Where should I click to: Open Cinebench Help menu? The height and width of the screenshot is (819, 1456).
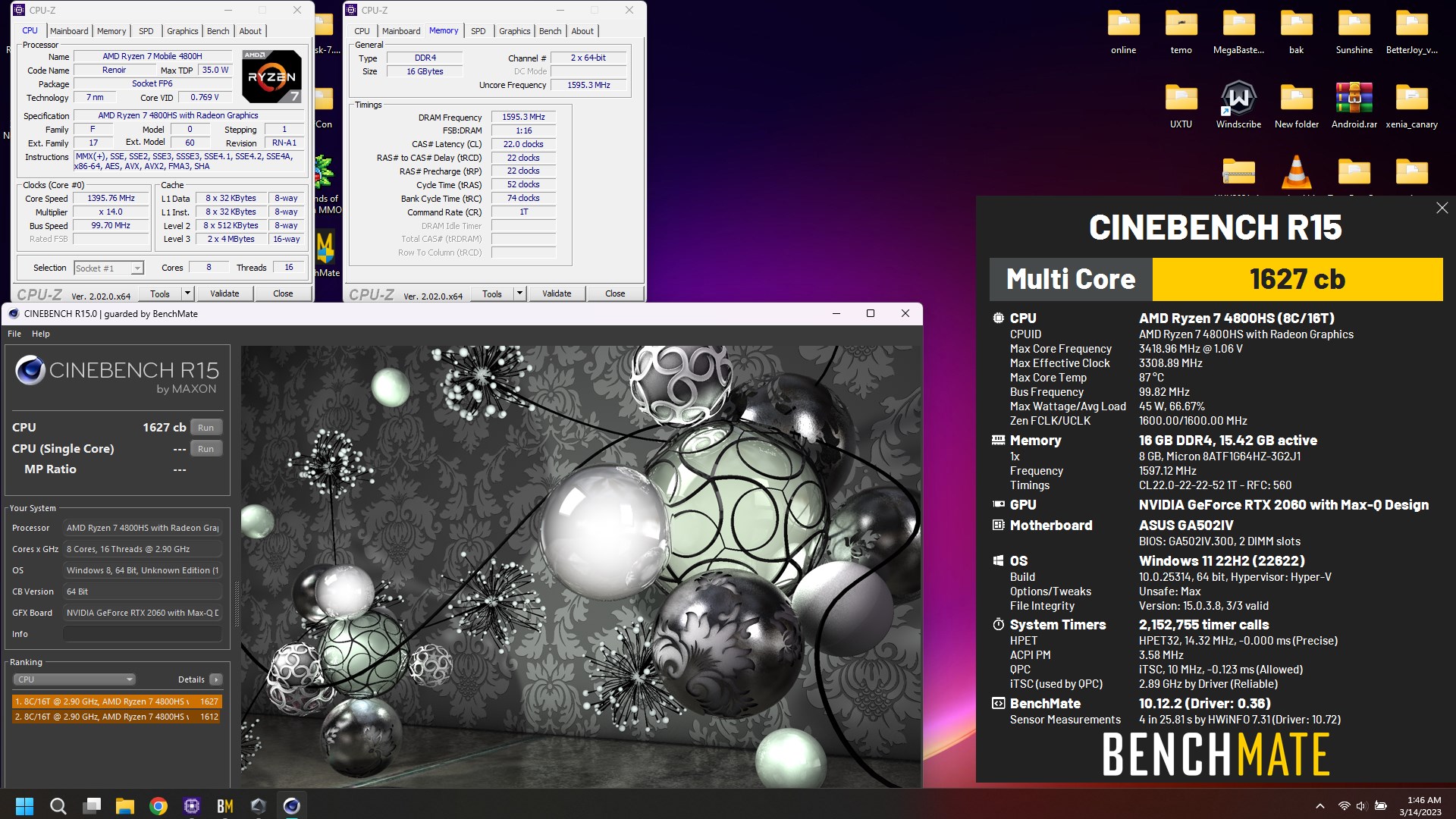pos(41,334)
